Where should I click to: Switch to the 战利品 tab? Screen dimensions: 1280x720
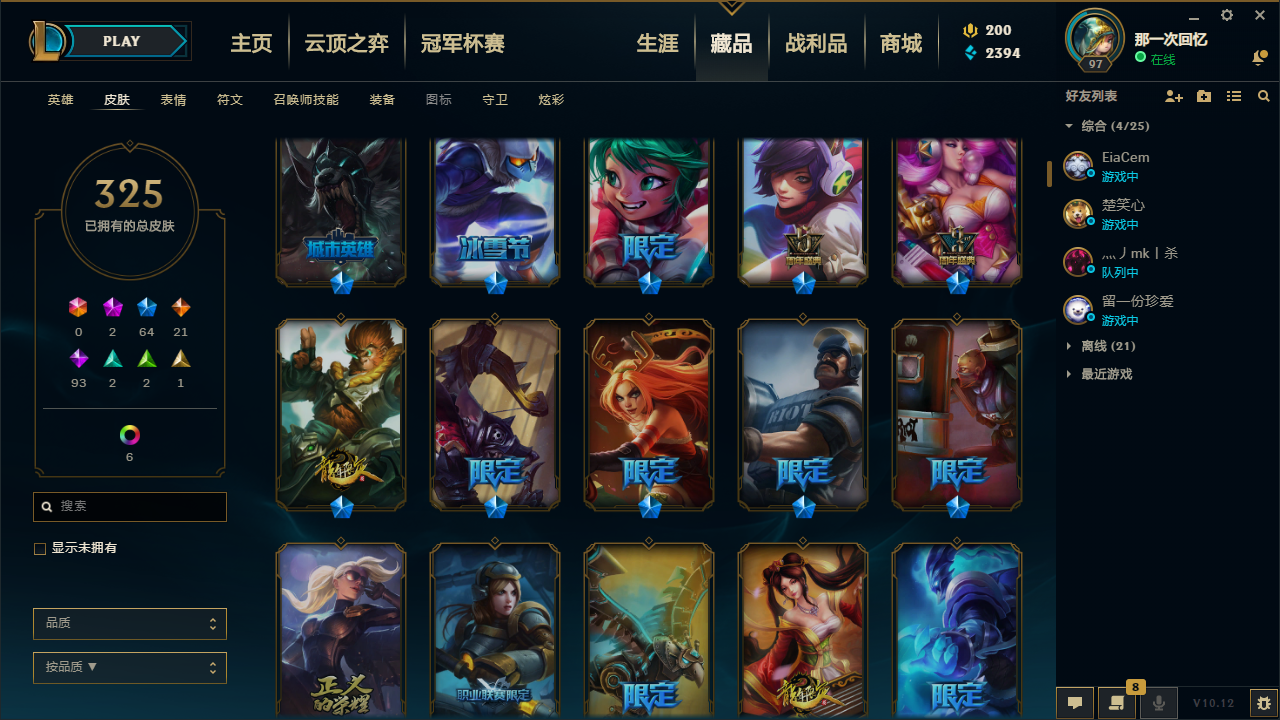(x=816, y=44)
